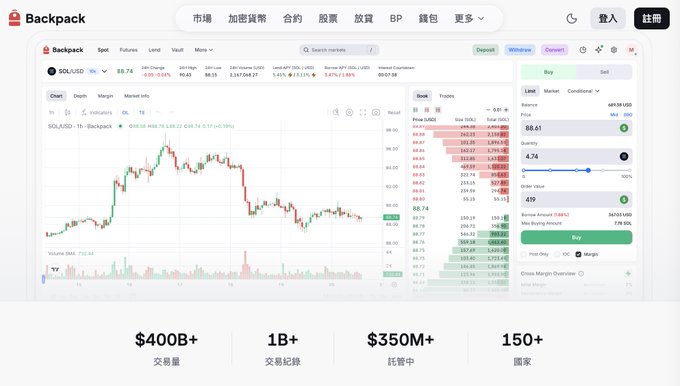Show only asks with the red book icon
The image size is (680, 386).
427,110
